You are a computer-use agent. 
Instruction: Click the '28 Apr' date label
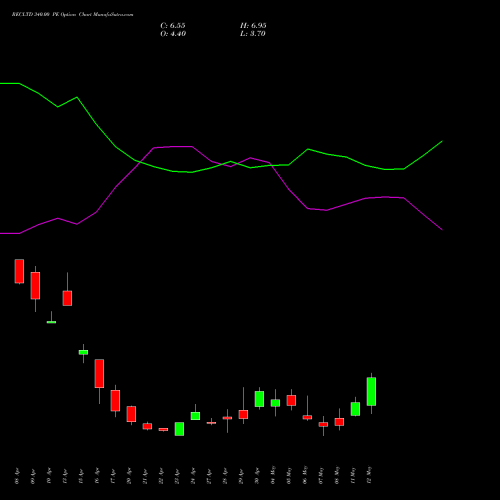(225, 476)
